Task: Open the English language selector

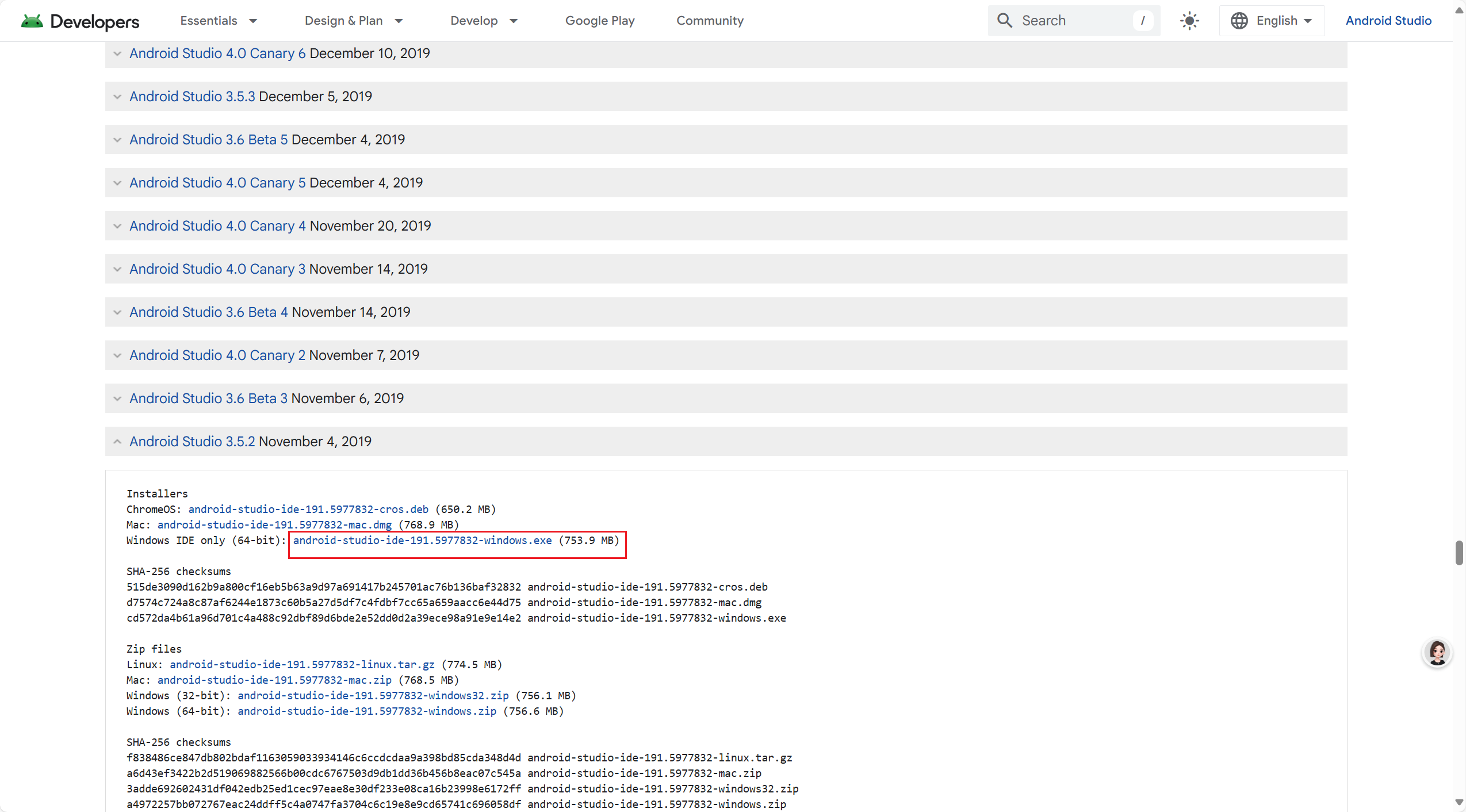Action: pos(1272,21)
